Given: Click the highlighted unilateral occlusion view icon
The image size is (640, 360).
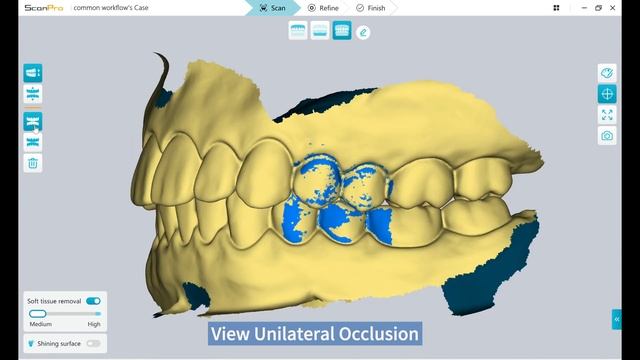Looking at the screenshot, I should (x=33, y=121).
